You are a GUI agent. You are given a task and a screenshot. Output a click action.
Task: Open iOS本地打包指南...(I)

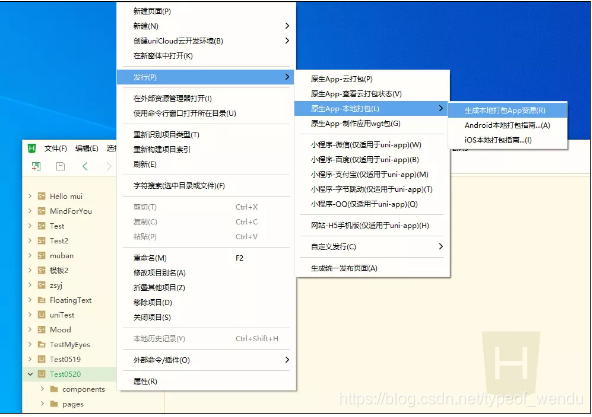click(507, 140)
